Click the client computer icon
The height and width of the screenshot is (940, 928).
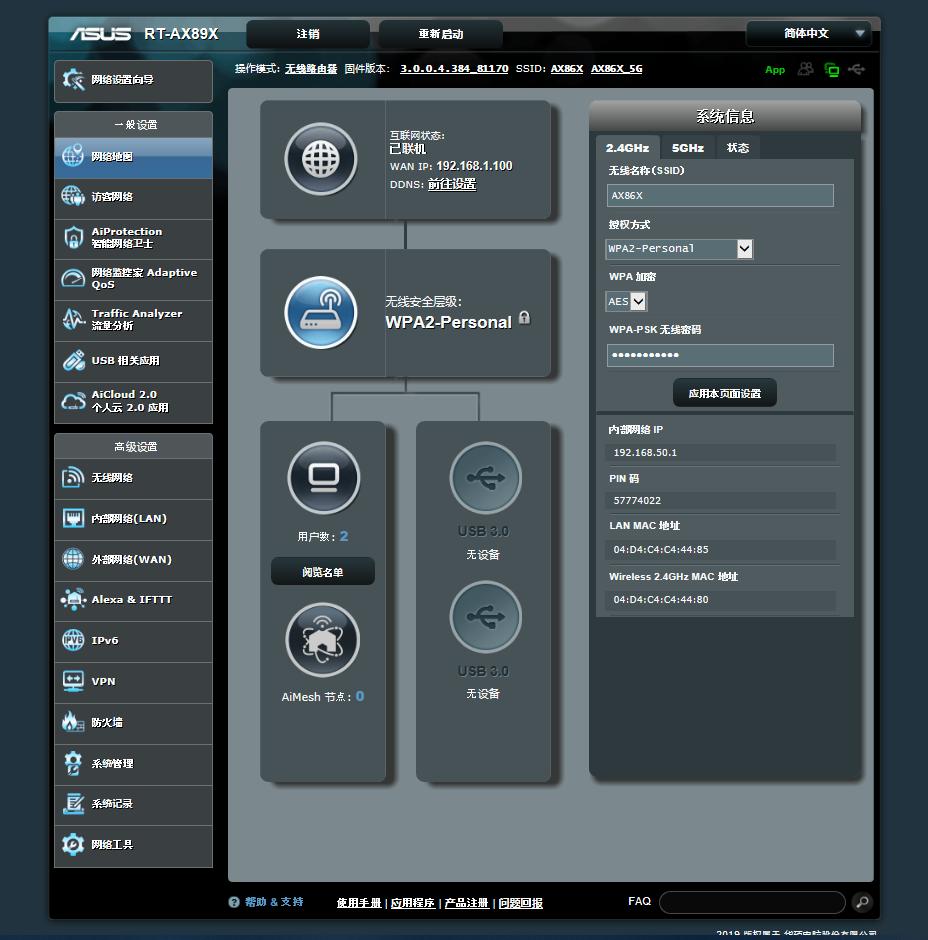[323, 478]
